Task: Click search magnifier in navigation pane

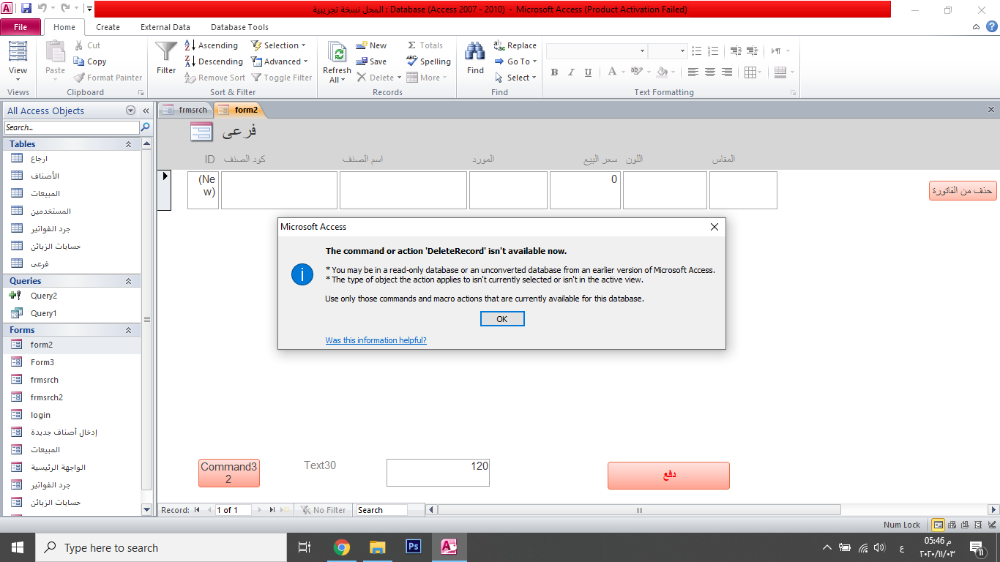Action: 145,128
